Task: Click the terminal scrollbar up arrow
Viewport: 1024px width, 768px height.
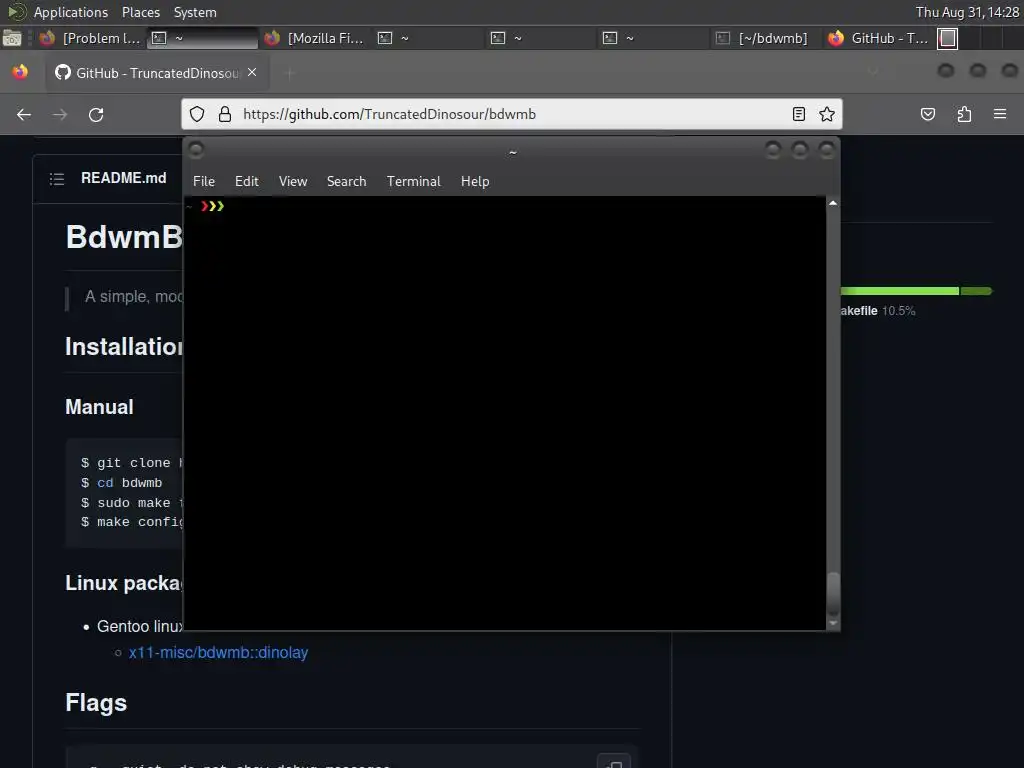Action: pyautogui.click(x=833, y=203)
